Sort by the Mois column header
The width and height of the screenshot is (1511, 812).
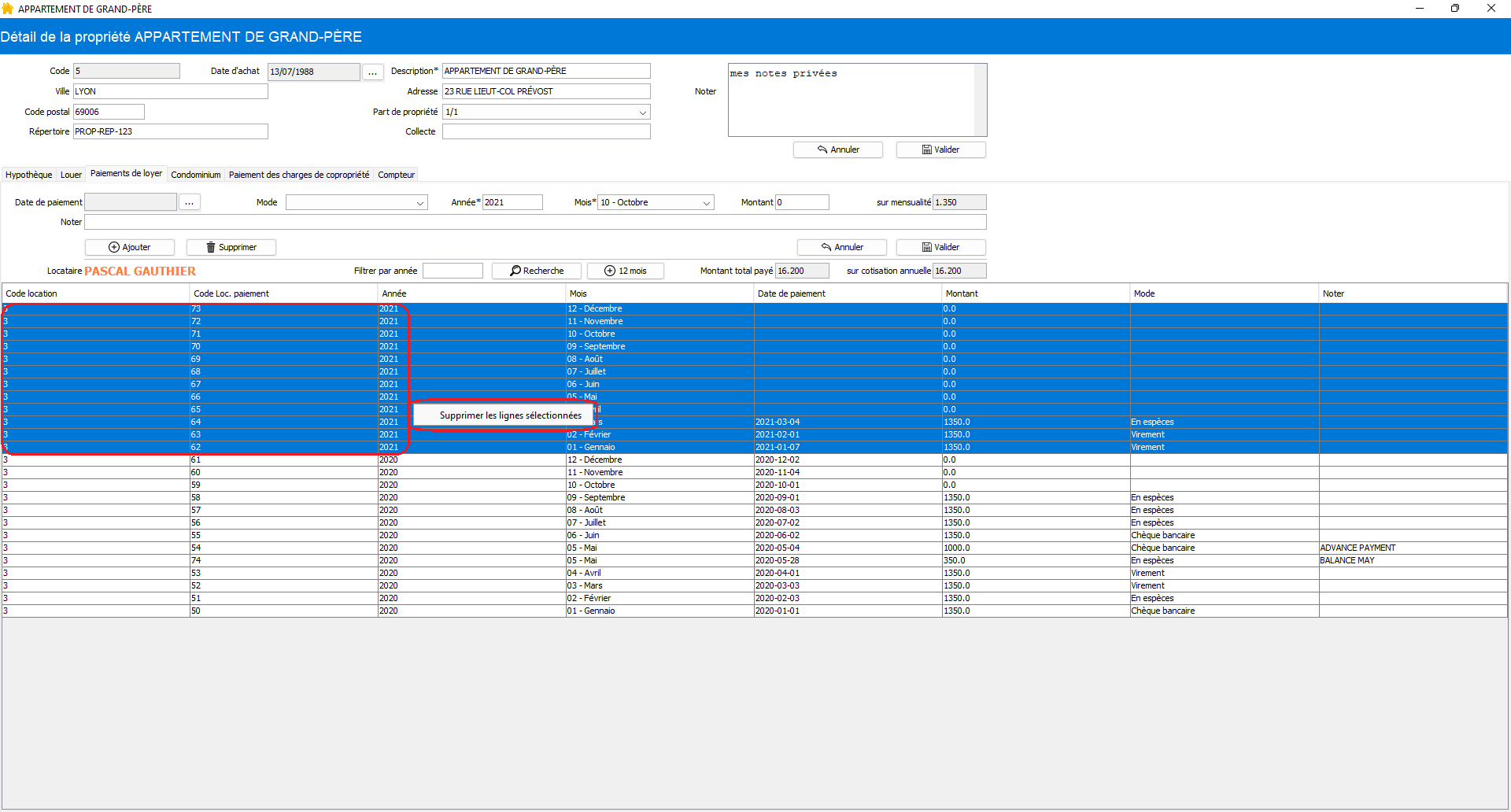point(659,293)
